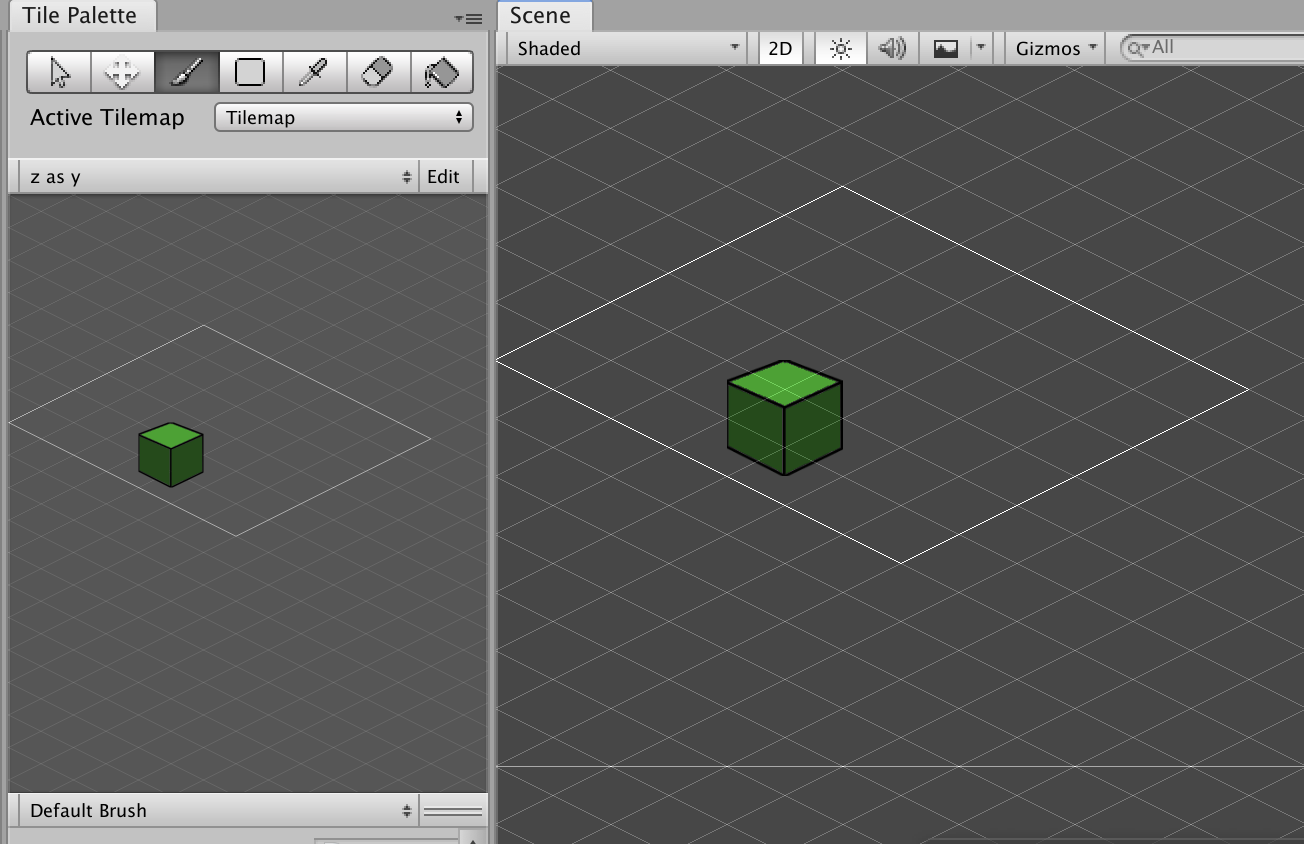Select the arrow Select tool
Image resolution: width=1304 pixels, height=844 pixels.
(58, 72)
